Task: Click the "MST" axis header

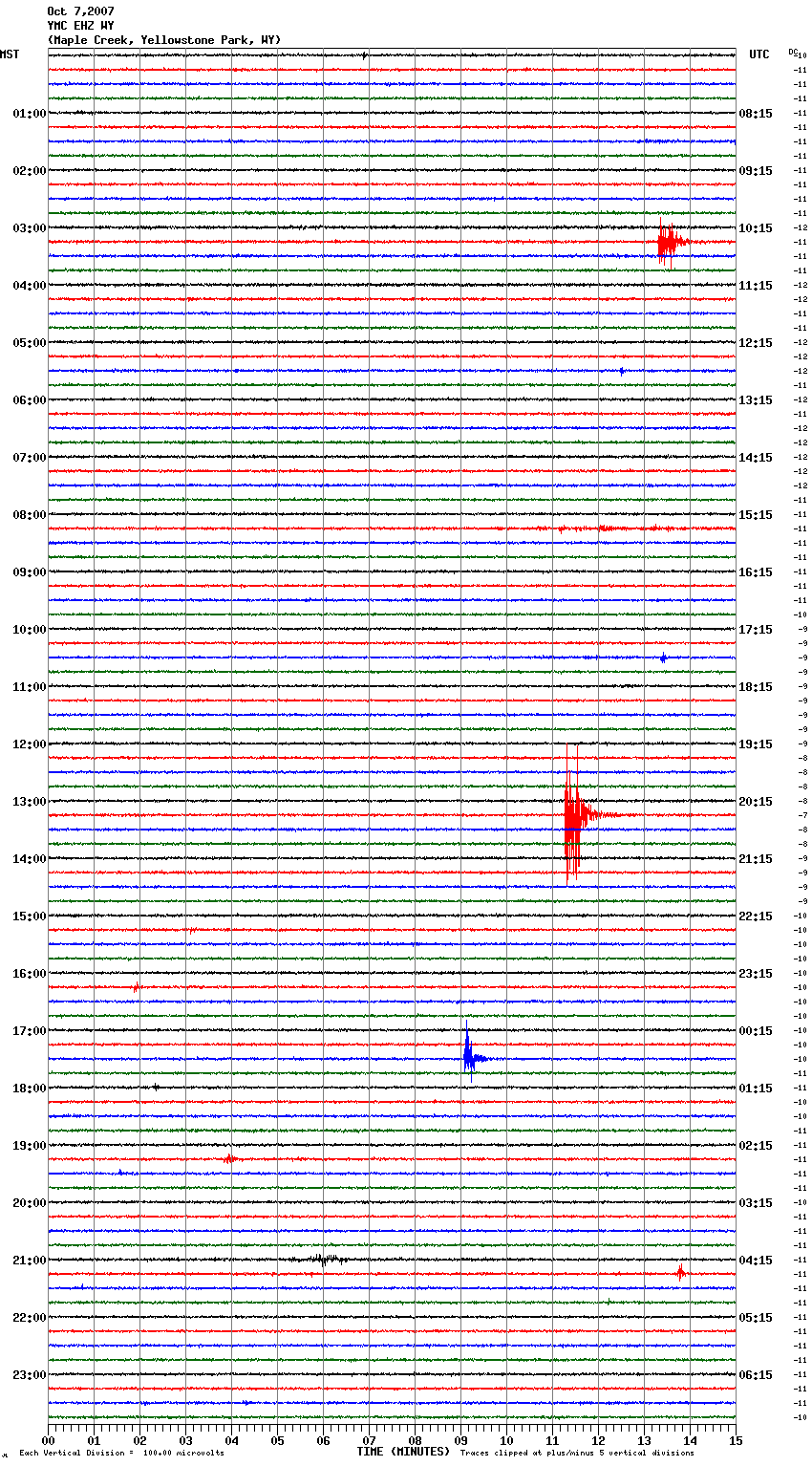Action: (x=10, y=54)
